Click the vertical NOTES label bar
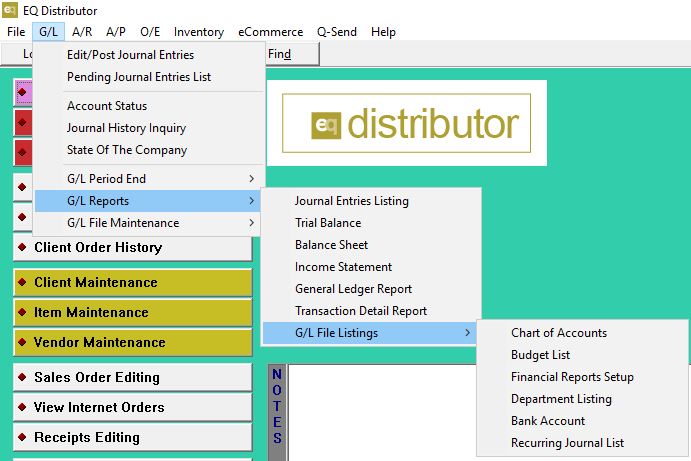This screenshot has height=461, width=691. click(x=277, y=413)
